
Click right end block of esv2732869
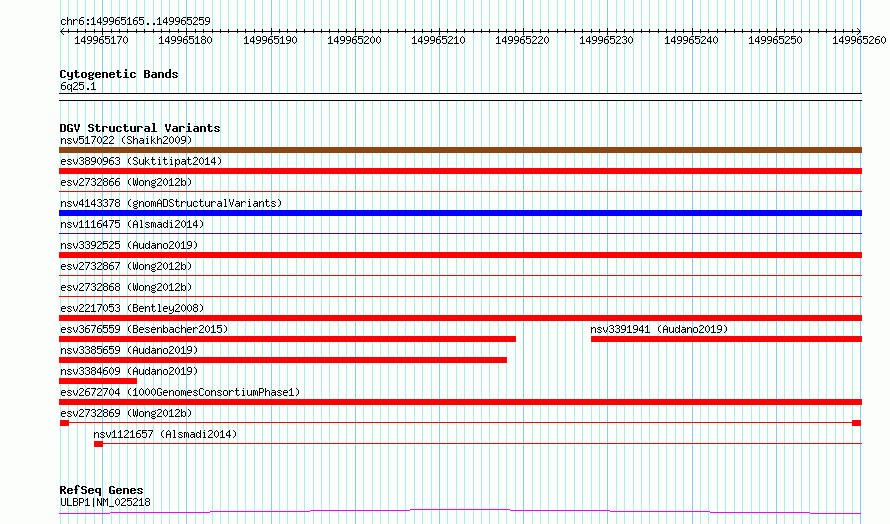tap(857, 423)
